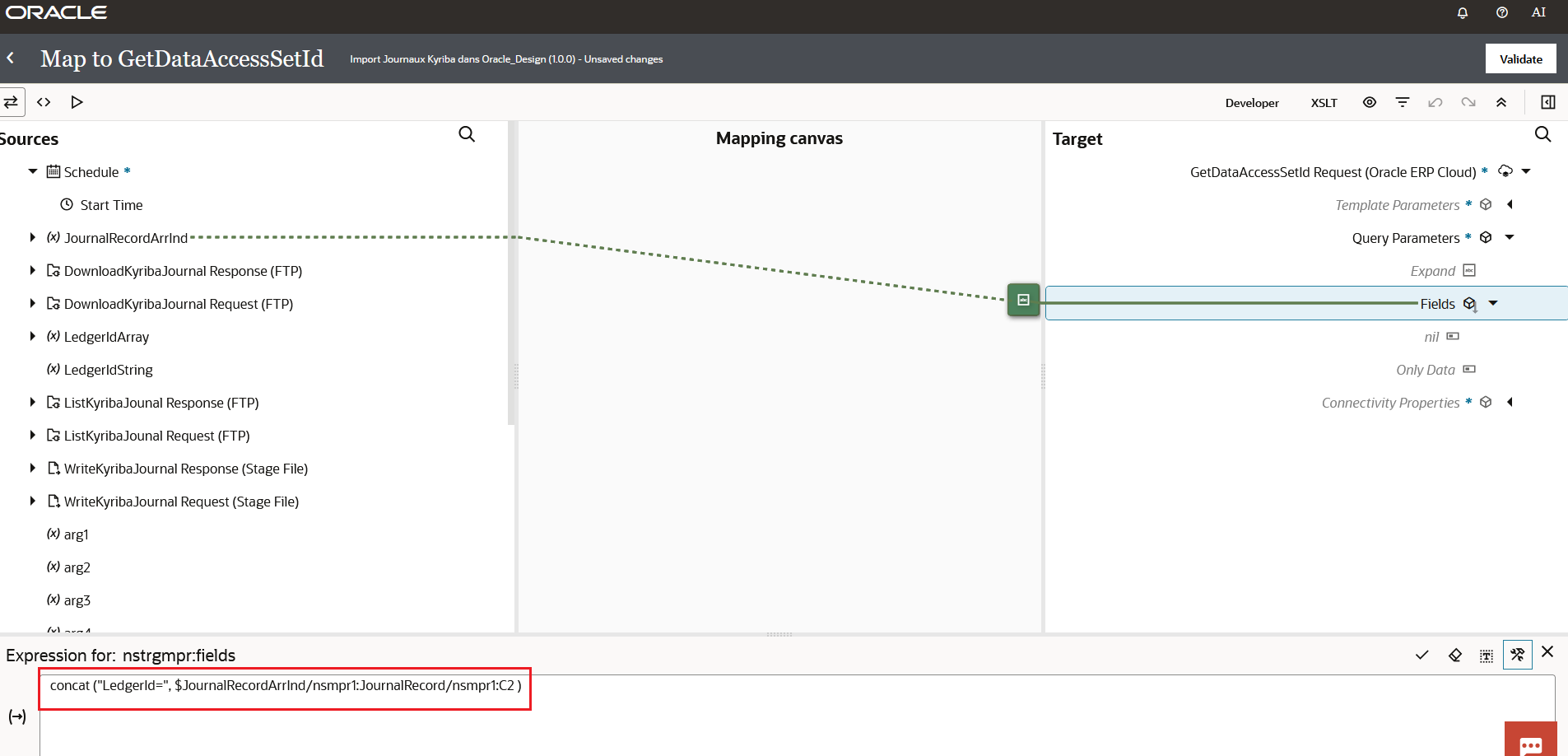This screenshot has height=756, width=1568.
Task: Click the cloud icon beside GetDataAccessSetId Request
Action: (1505, 171)
